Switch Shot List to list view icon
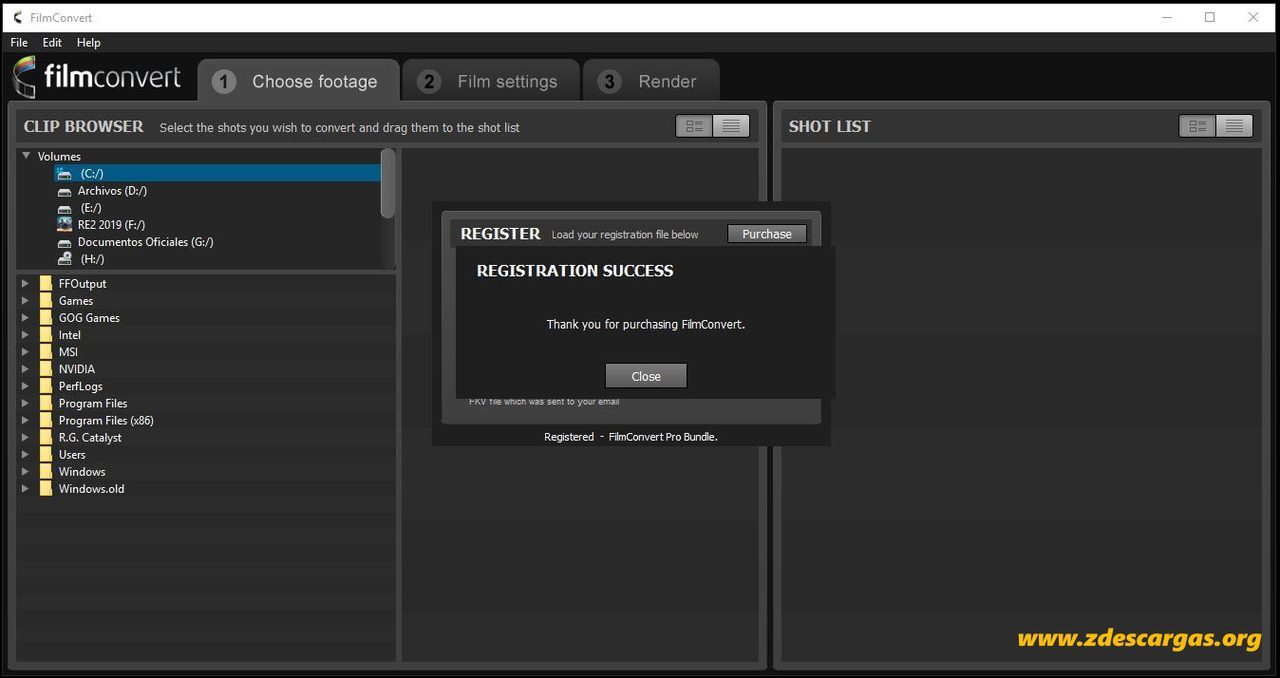The height and width of the screenshot is (678, 1280). tap(1234, 126)
